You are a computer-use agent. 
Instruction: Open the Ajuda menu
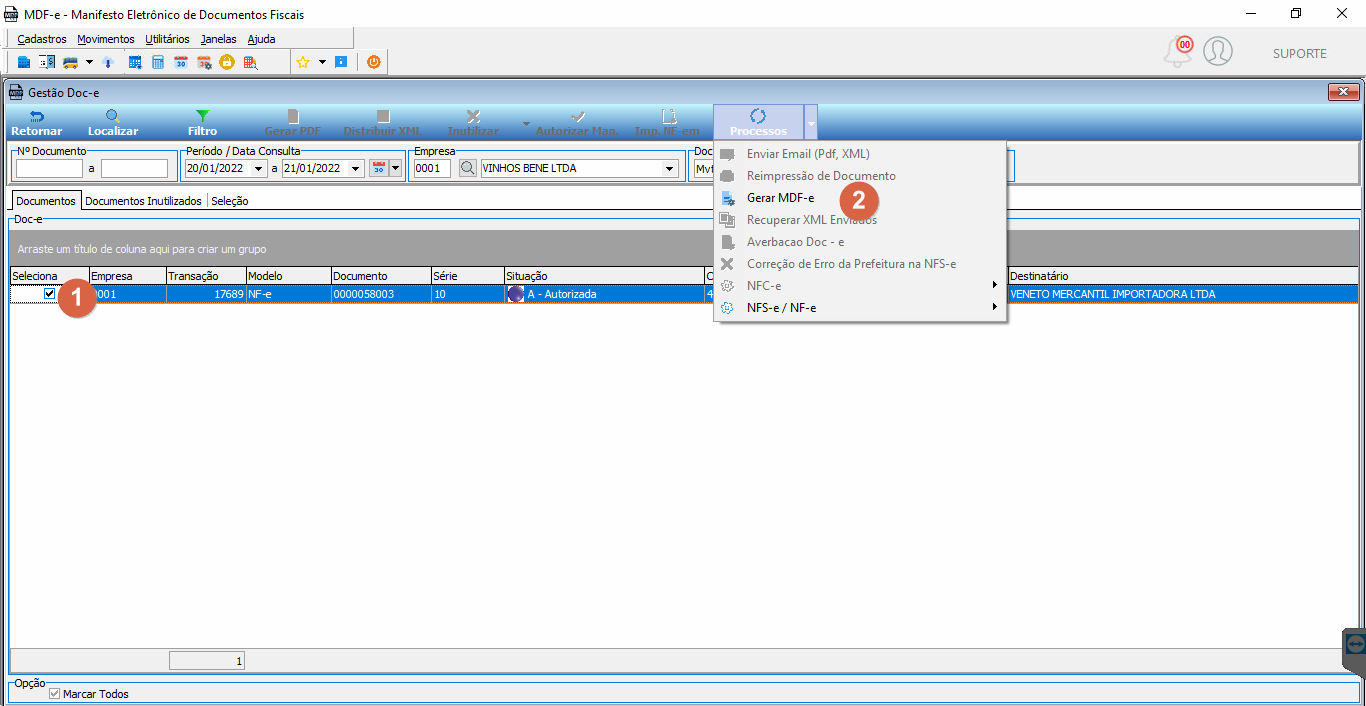(262, 39)
